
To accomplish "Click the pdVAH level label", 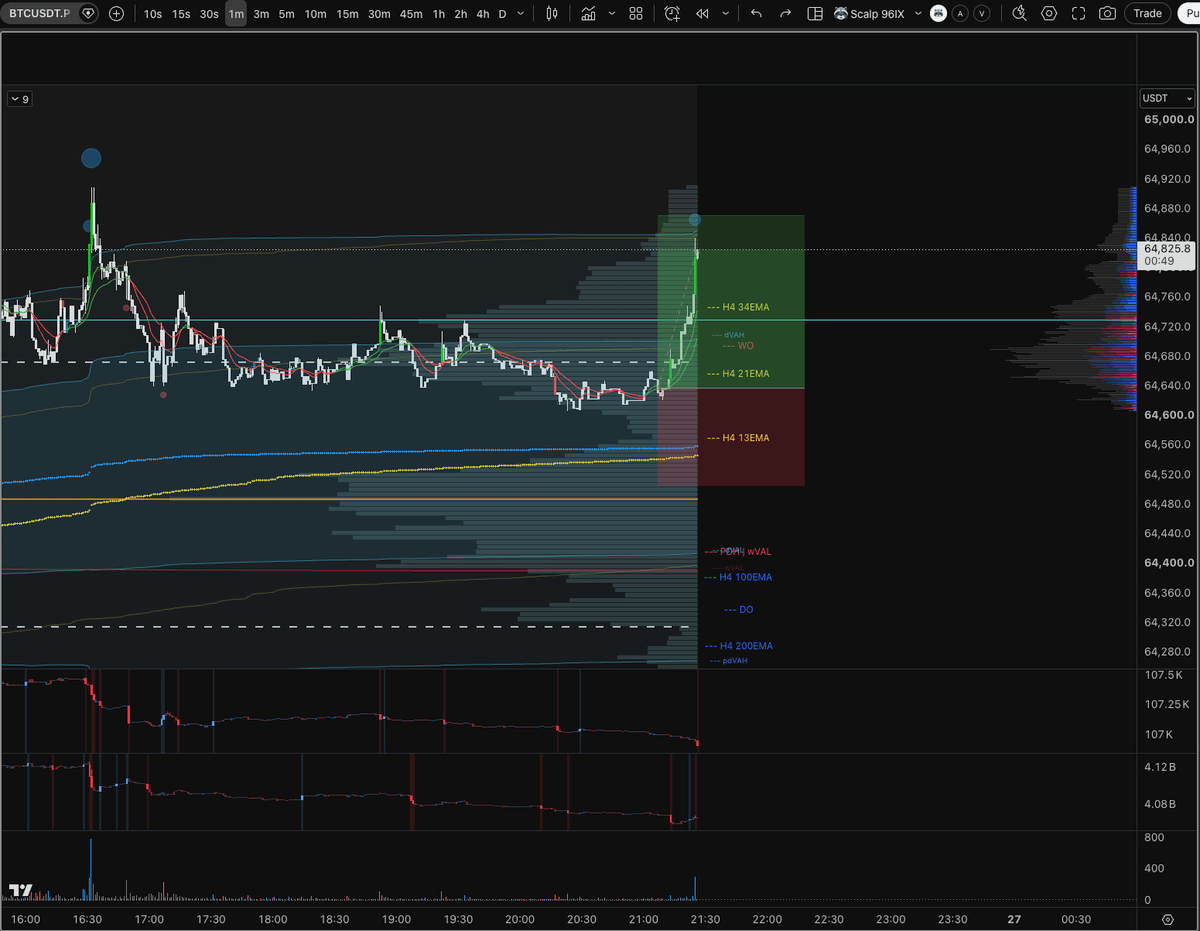I will coord(729,661).
